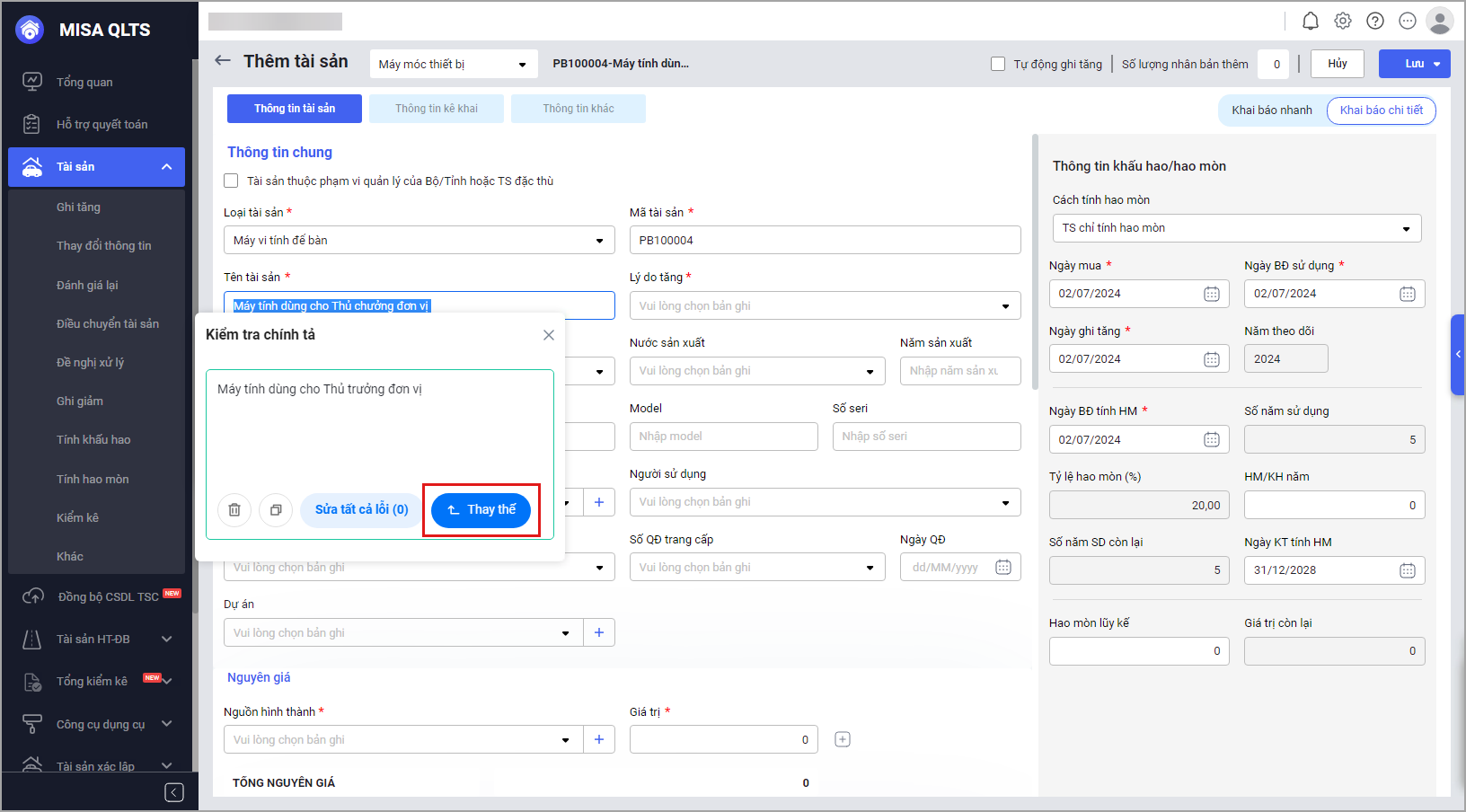Enable the Tự động ghi tăng checkbox
Viewport: 1466px width, 812px height.
pos(998,64)
